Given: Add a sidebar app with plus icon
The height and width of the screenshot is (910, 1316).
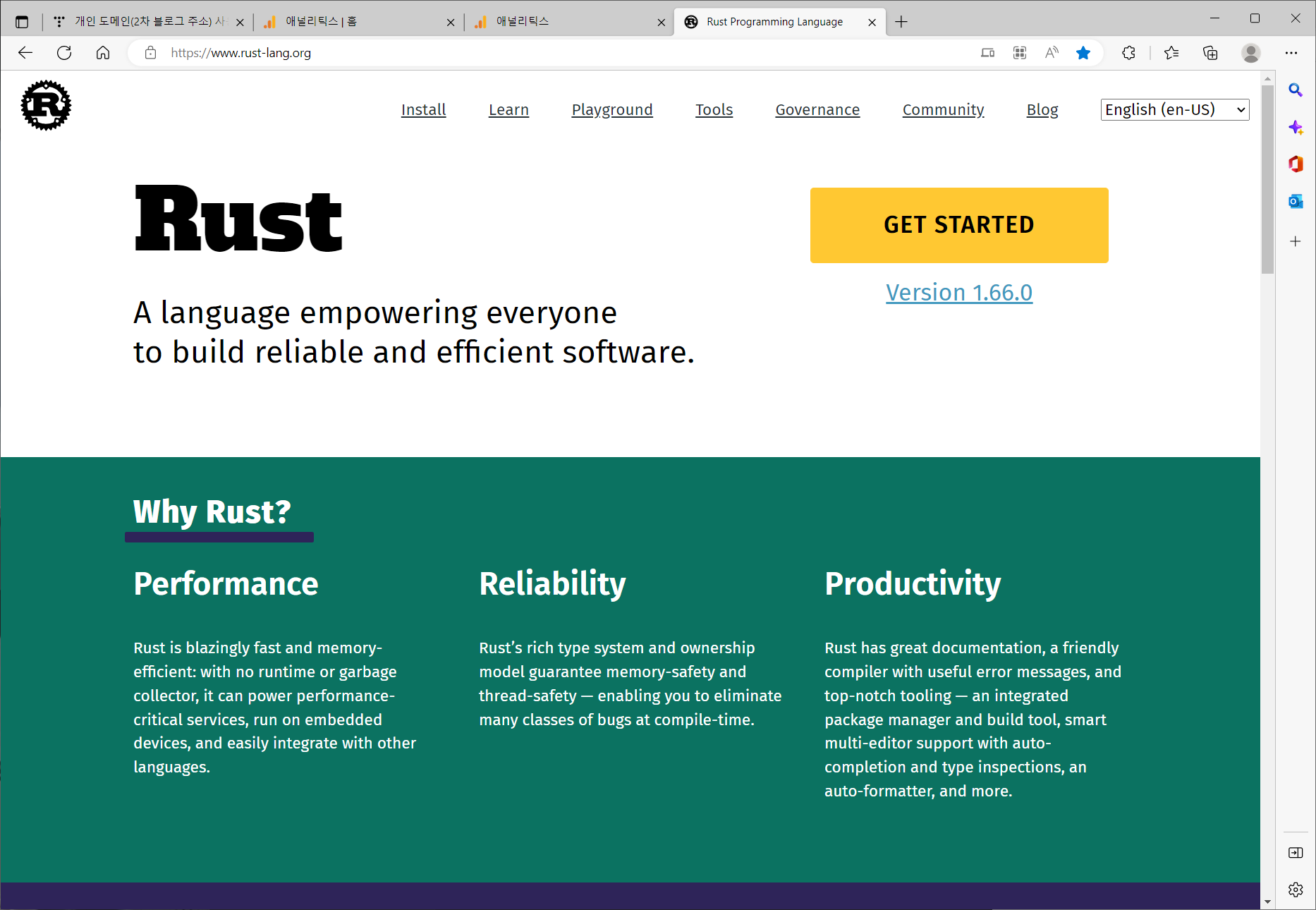Looking at the screenshot, I should click(1296, 241).
